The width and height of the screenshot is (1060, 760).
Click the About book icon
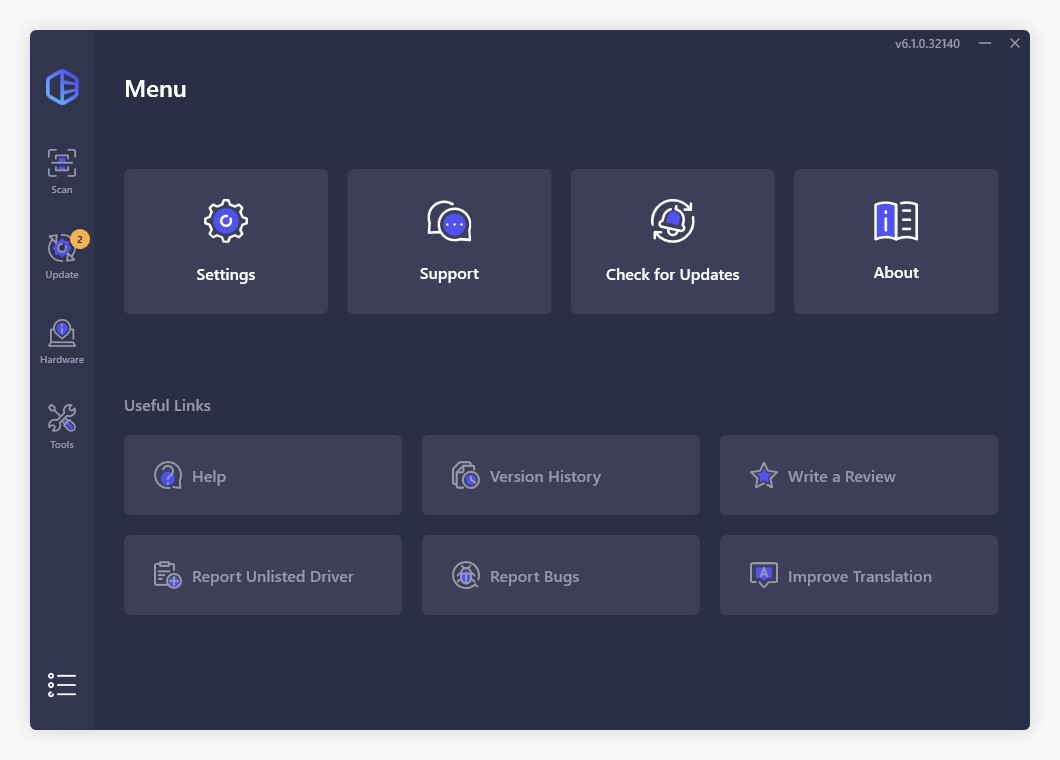[x=895, y=222]
